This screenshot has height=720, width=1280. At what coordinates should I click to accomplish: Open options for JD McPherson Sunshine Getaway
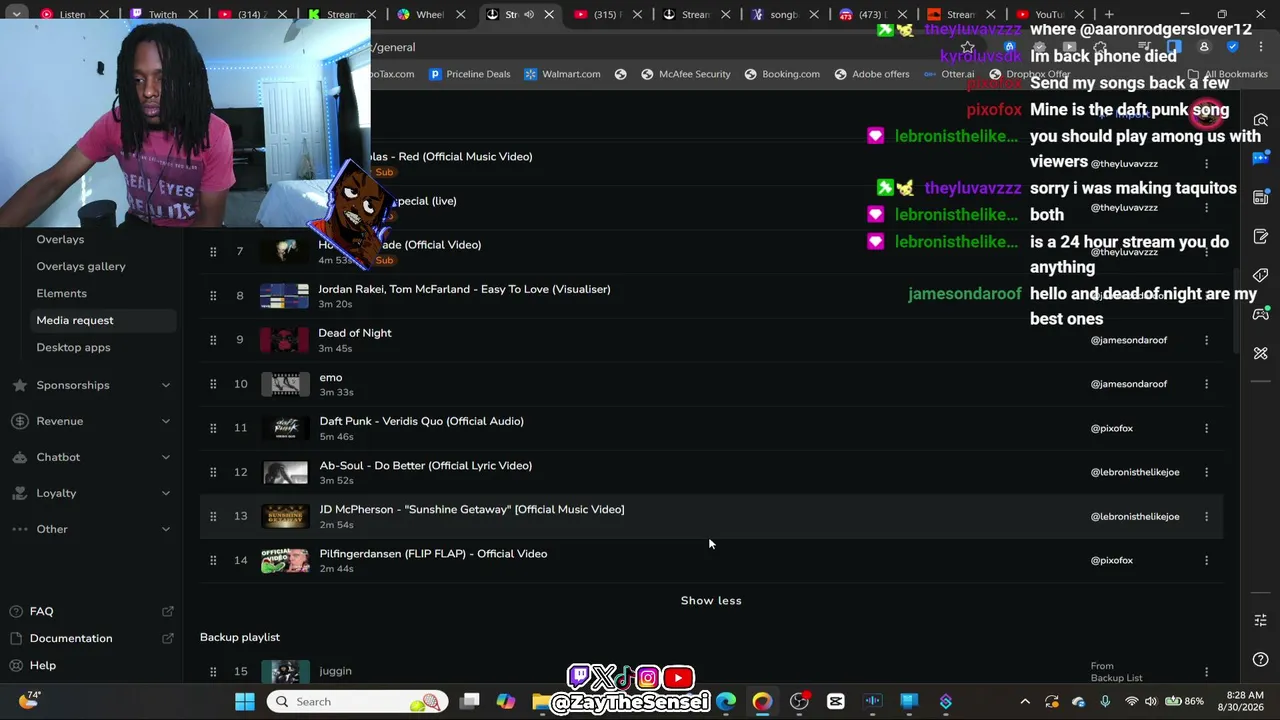tap(1206, 516)
